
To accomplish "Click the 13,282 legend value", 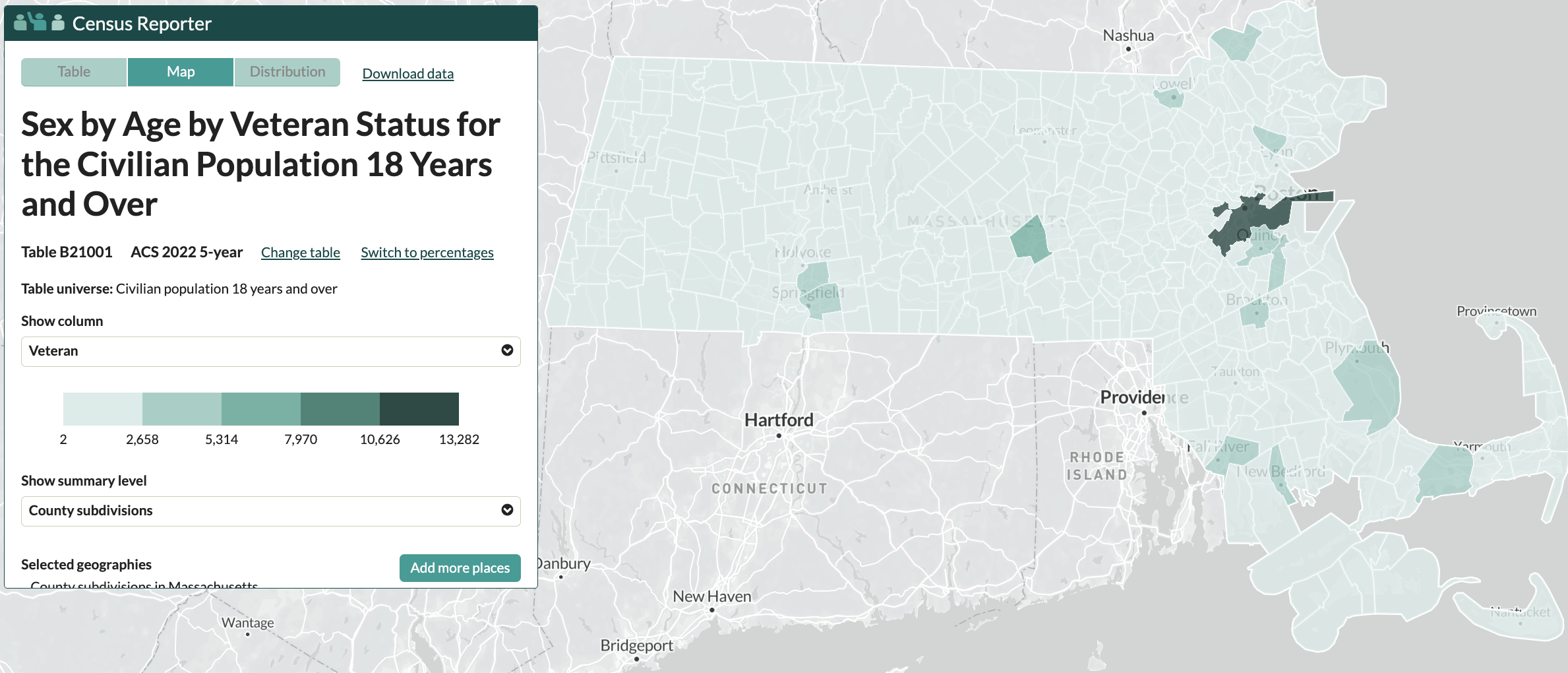I will point(459,439).
